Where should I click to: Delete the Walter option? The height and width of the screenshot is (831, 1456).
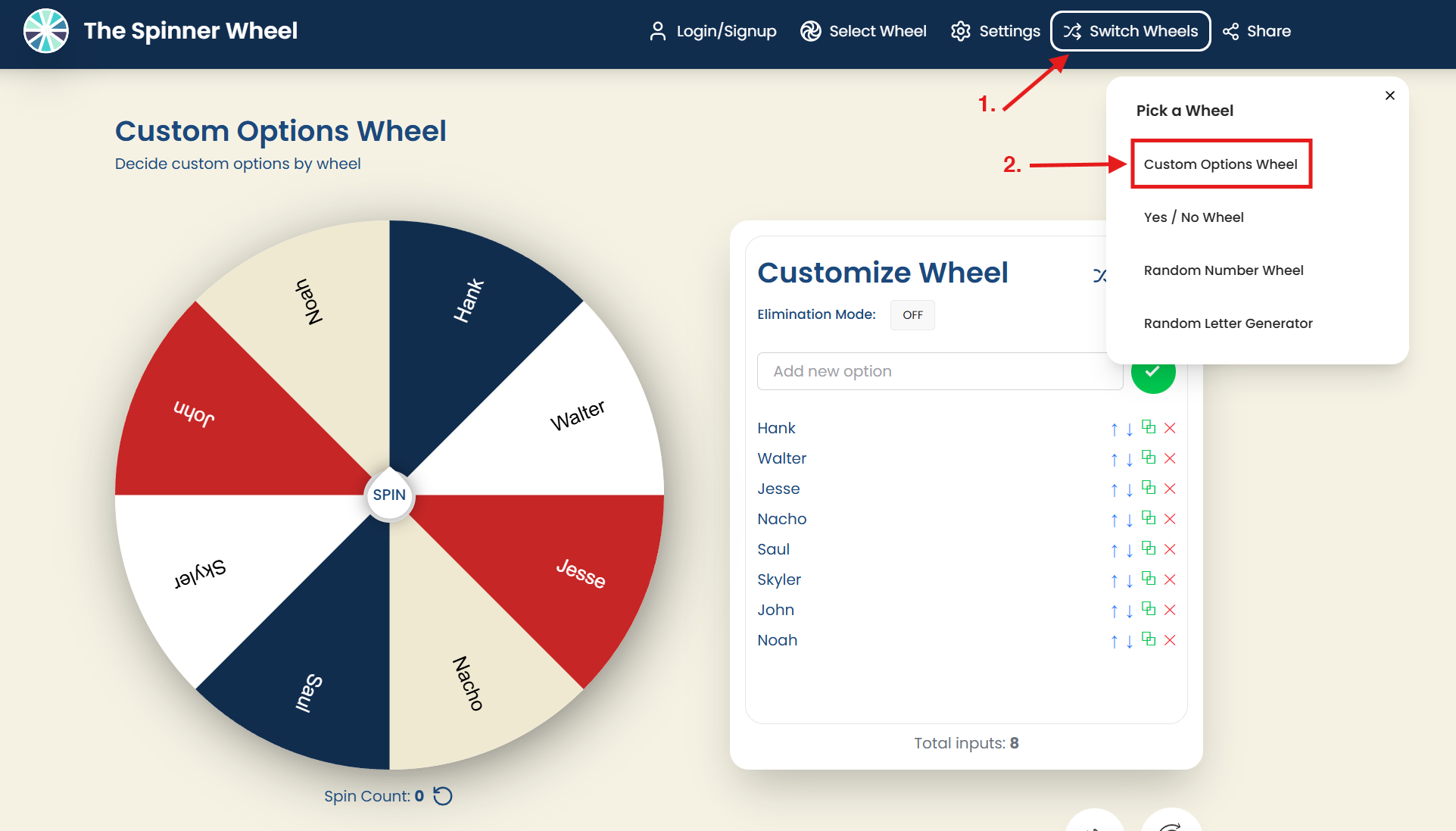(x=1169, y=458)
